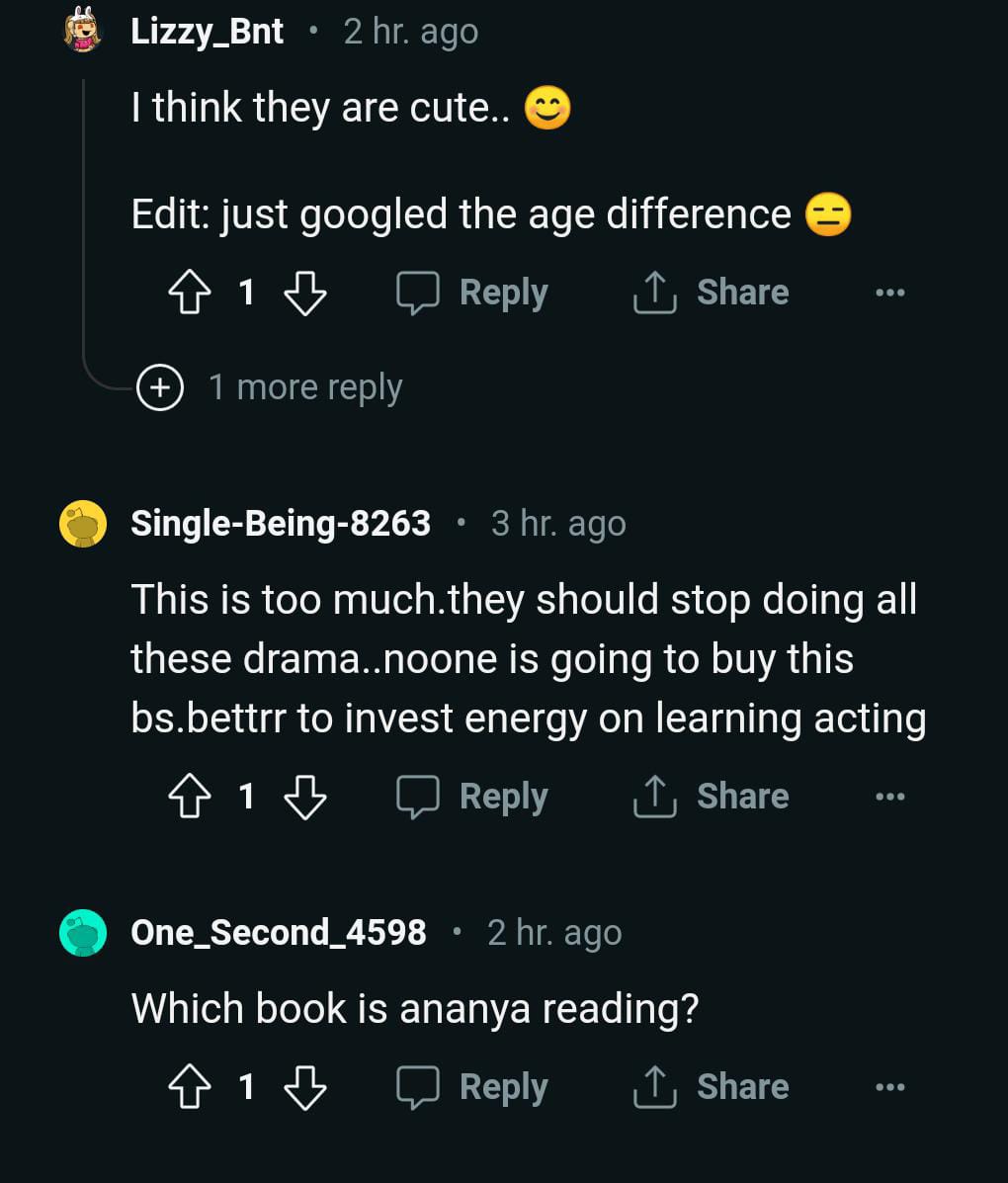Visit One_Second_4598 username link
This screenshot has height=1183, width=1008.
pyautogui.click(x=279, y=932)
